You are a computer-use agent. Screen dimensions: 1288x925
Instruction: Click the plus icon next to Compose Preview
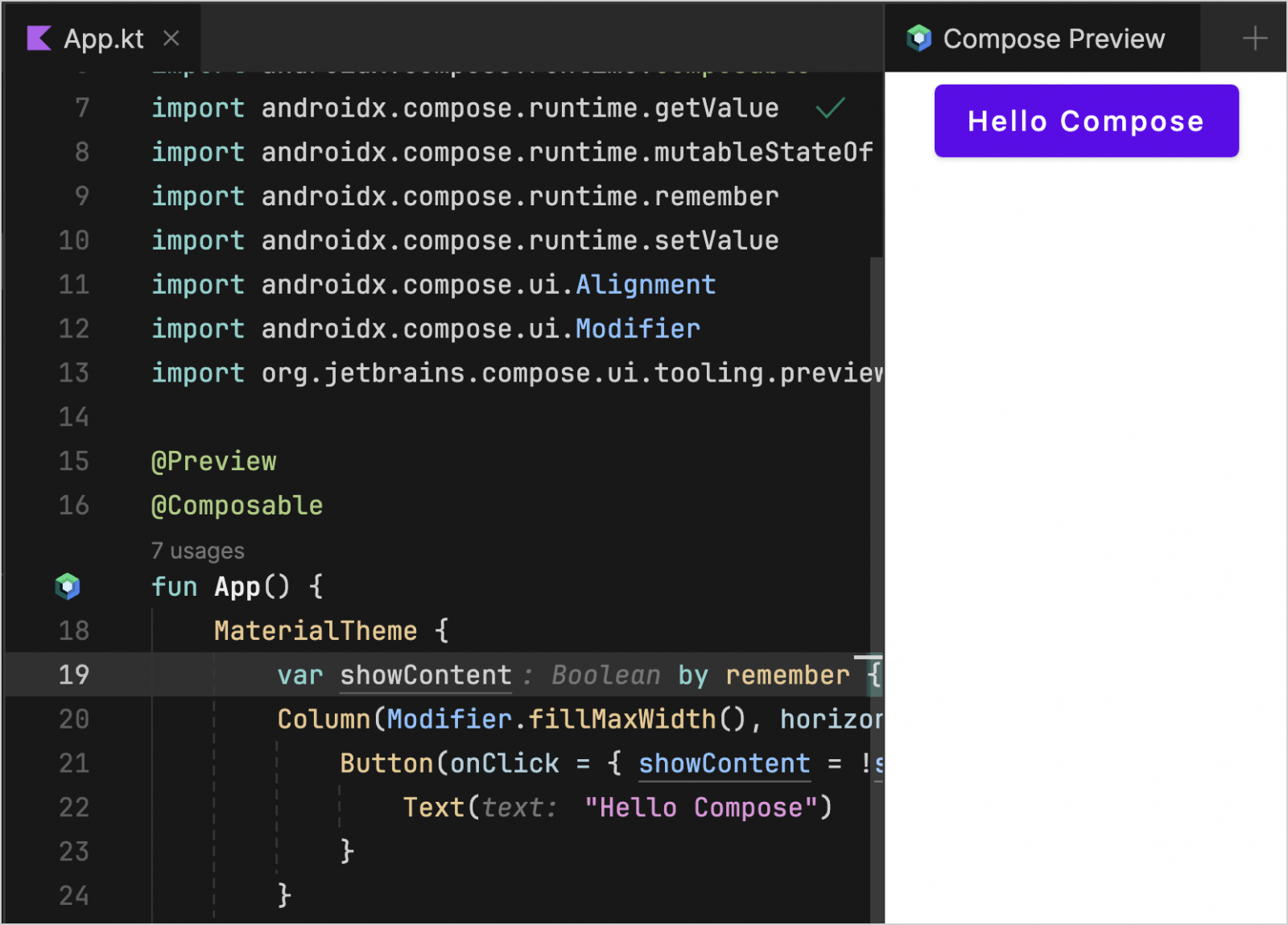coord(1253,37)
